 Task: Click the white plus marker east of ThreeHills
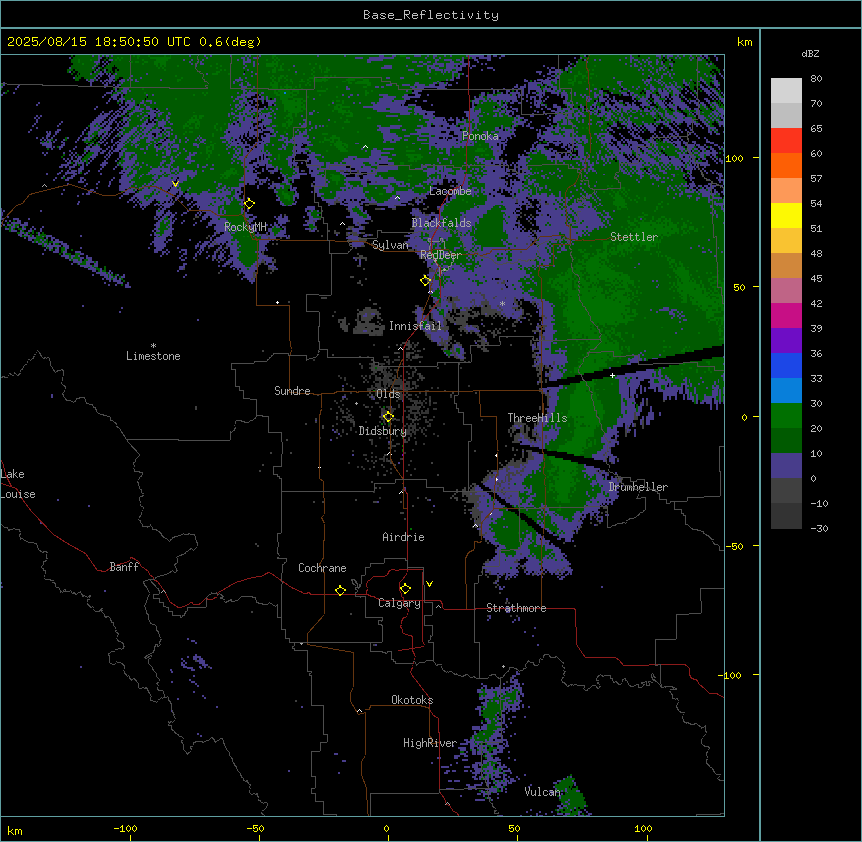(612, 375)
